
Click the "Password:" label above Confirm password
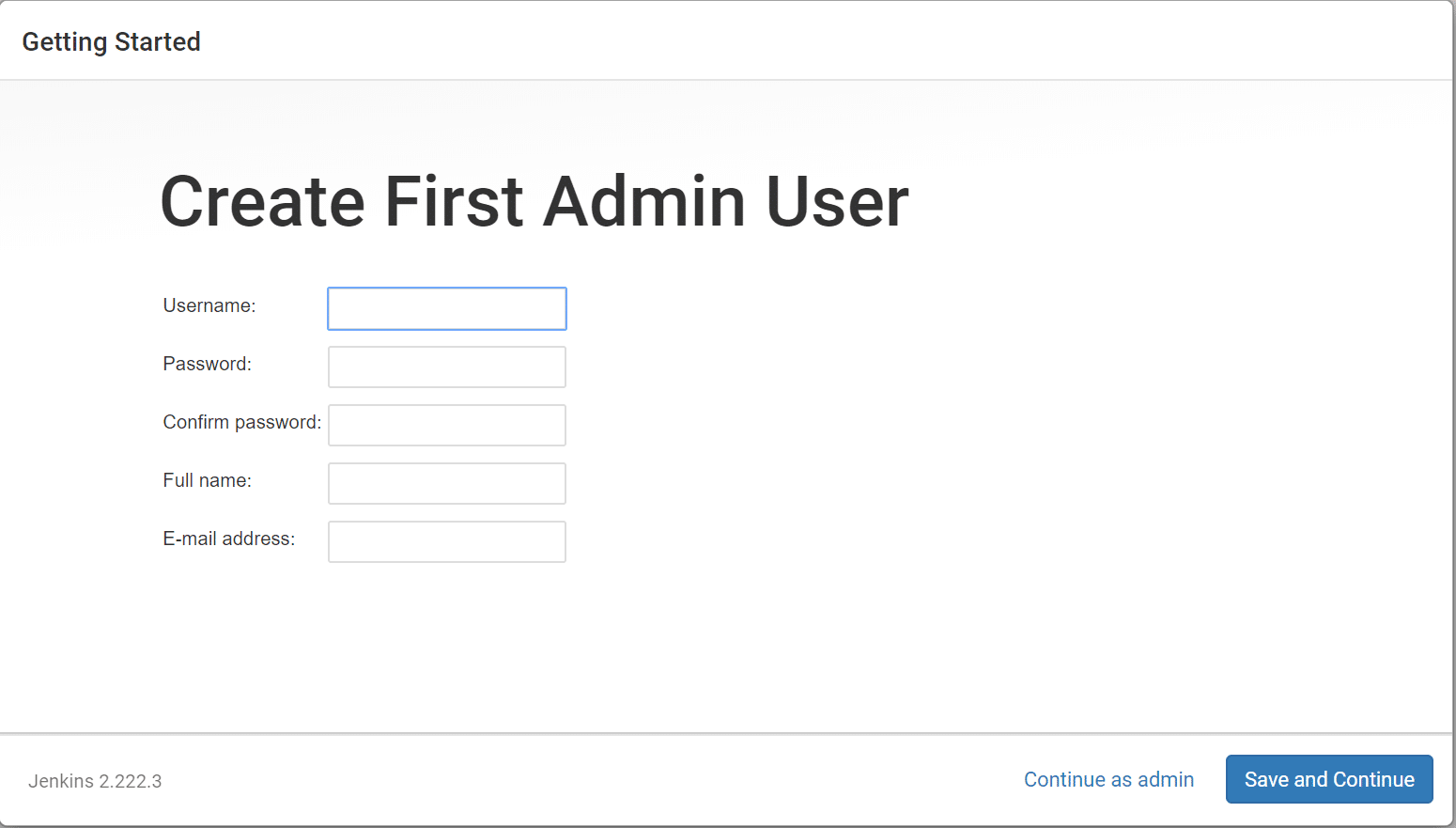tap(207, 364)
